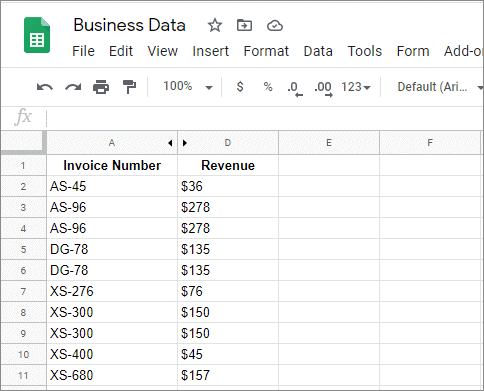This screenshot has height=391, width=484.
Task: Click decrease decimal places icon
Action: pos(295,89)
